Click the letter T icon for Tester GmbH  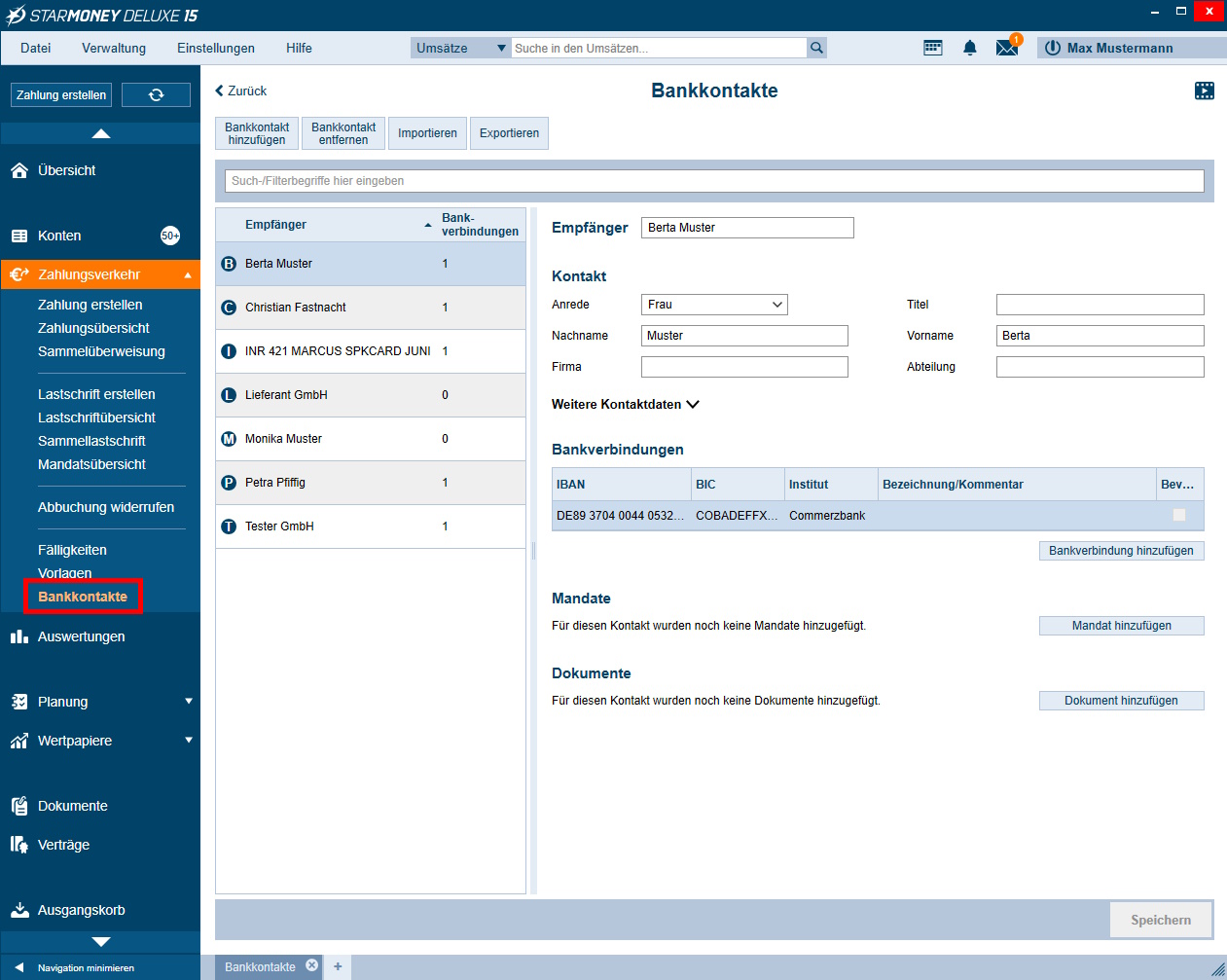click(229, 526)
